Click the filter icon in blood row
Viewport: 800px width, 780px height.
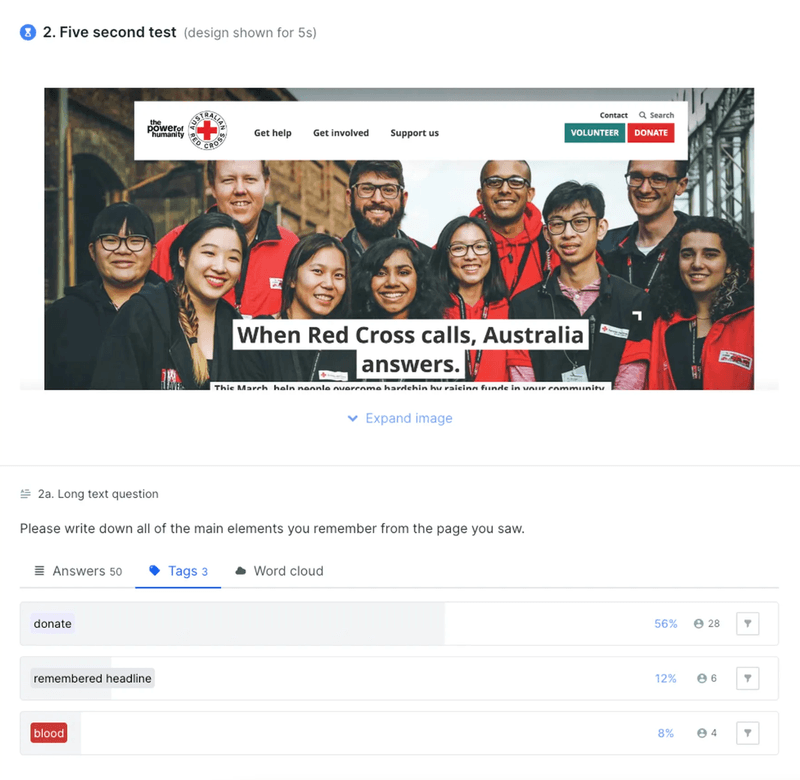(747, 733)
